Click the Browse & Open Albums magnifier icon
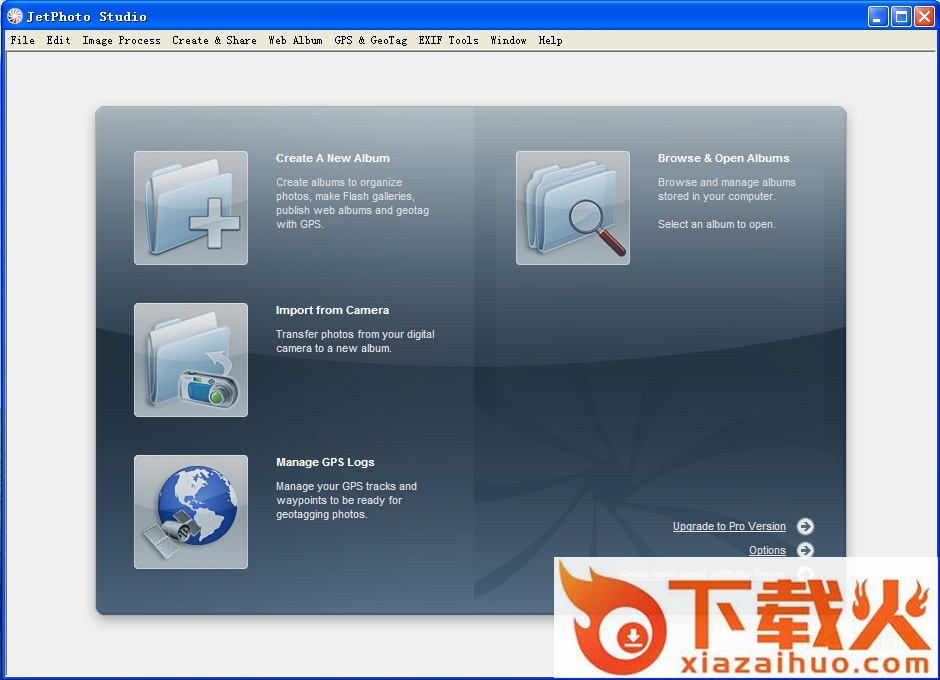Image resolution: width=940 pixels, height=680 pixels. (573, 207)
